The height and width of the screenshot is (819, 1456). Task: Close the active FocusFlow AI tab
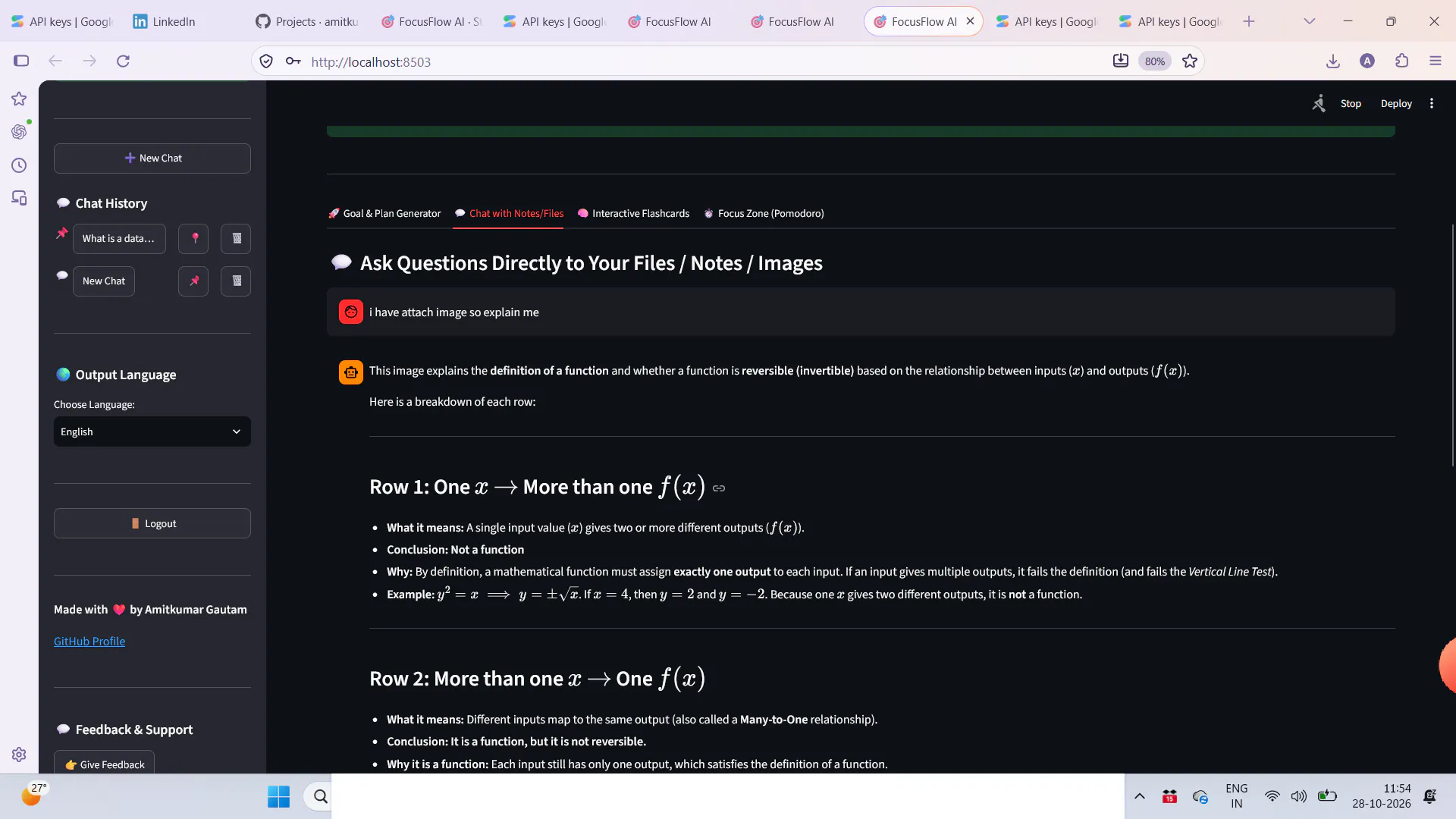coord(971,21)
